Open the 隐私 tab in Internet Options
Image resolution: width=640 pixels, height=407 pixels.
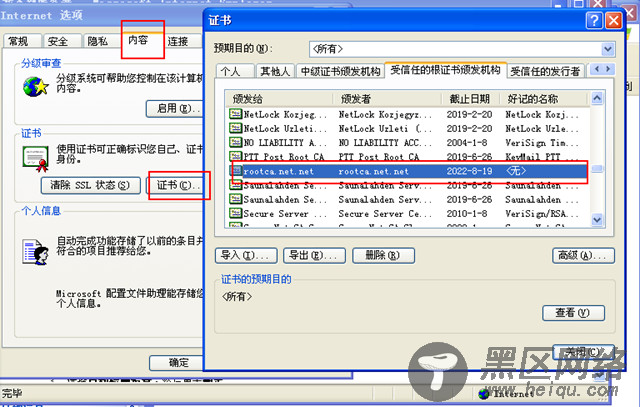tap(101, 41)
